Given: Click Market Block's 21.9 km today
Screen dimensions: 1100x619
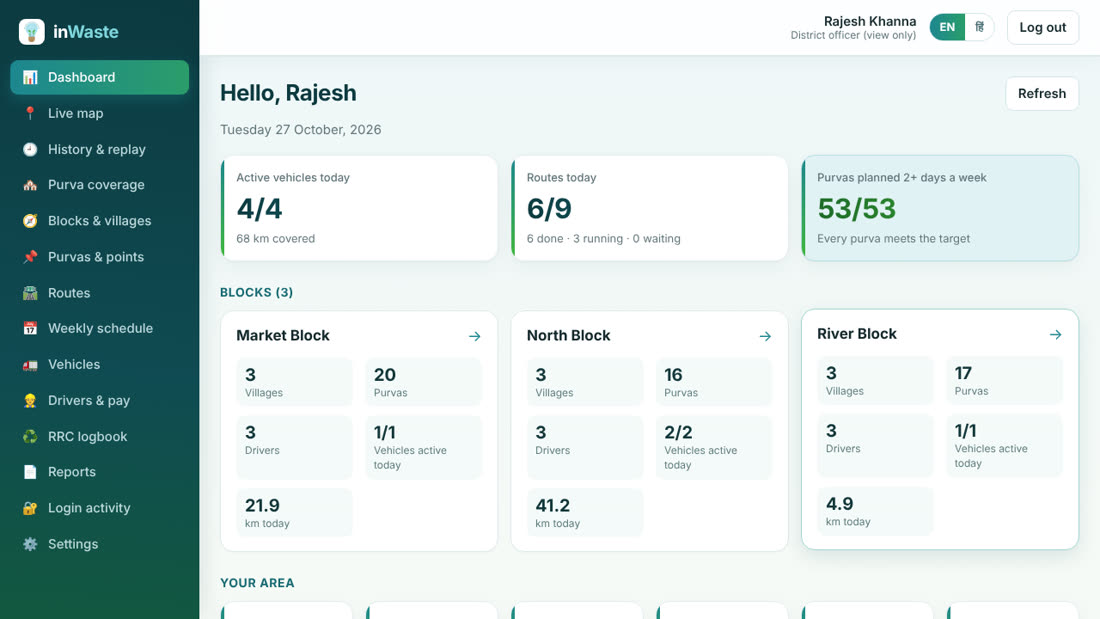Looking at the screenshot, I should coord(295,513).
